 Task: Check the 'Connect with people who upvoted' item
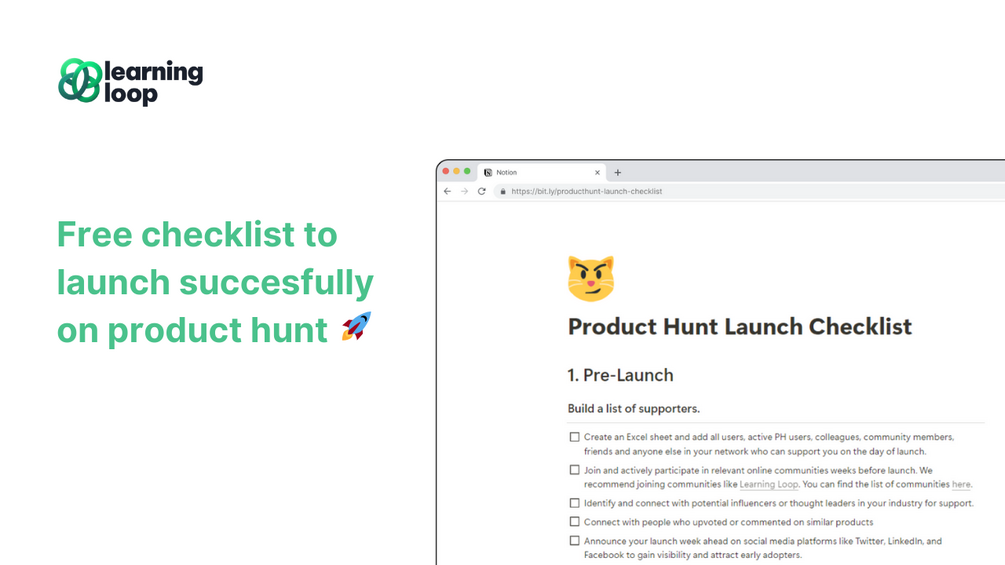pos(574,522)
